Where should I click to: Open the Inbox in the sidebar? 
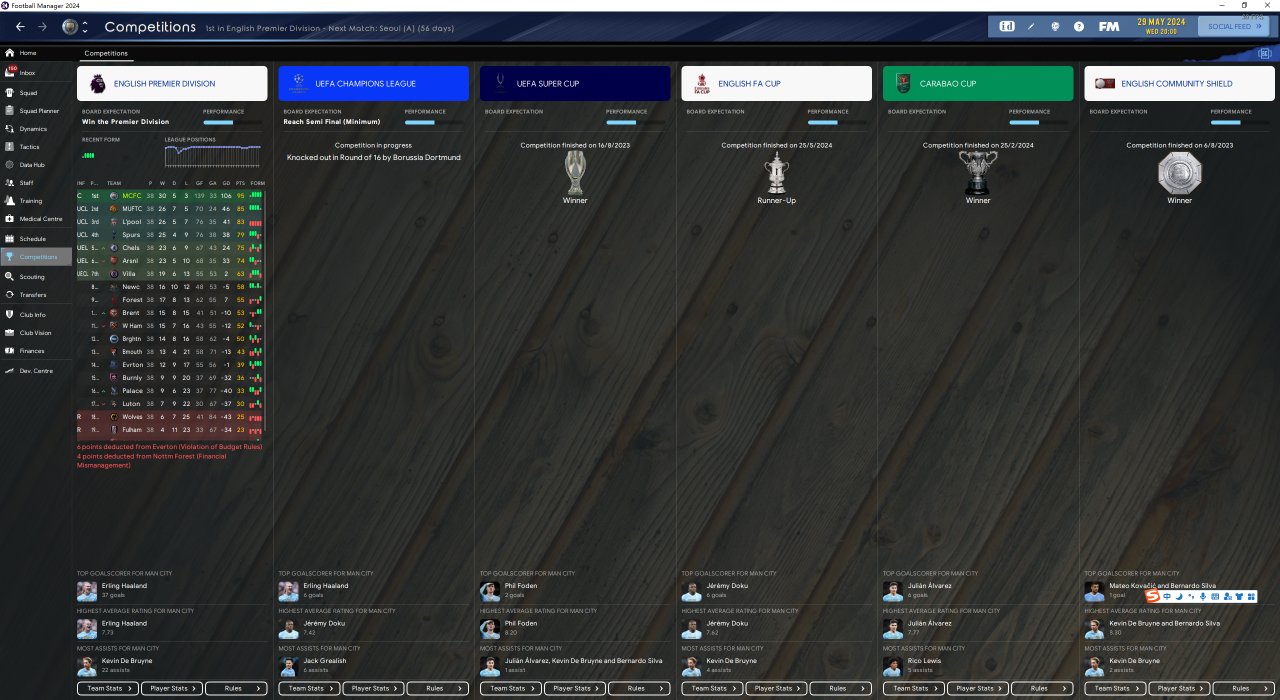36,73
